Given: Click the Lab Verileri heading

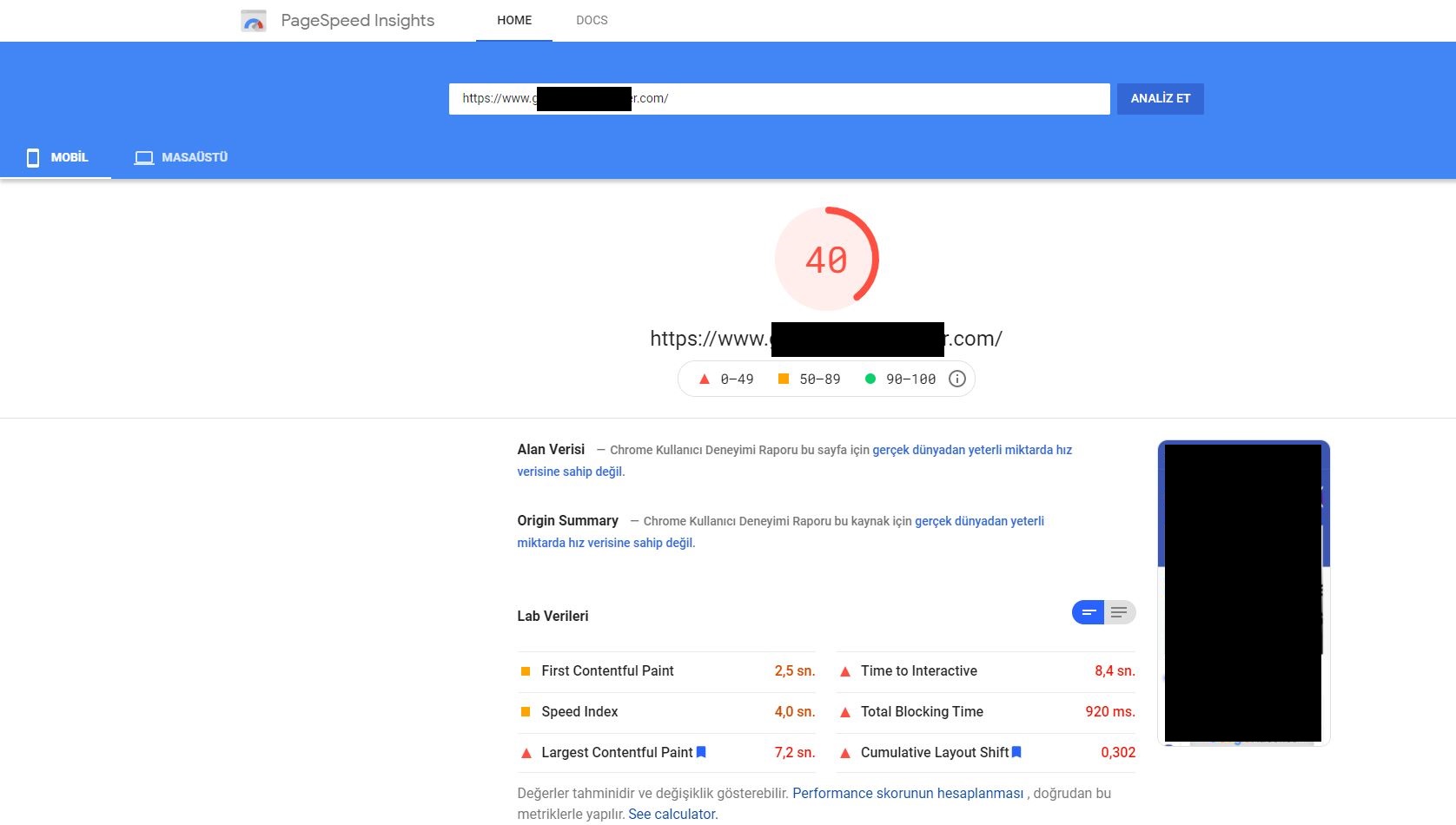Looking at the screenshot, I should [x=553, y=616].
